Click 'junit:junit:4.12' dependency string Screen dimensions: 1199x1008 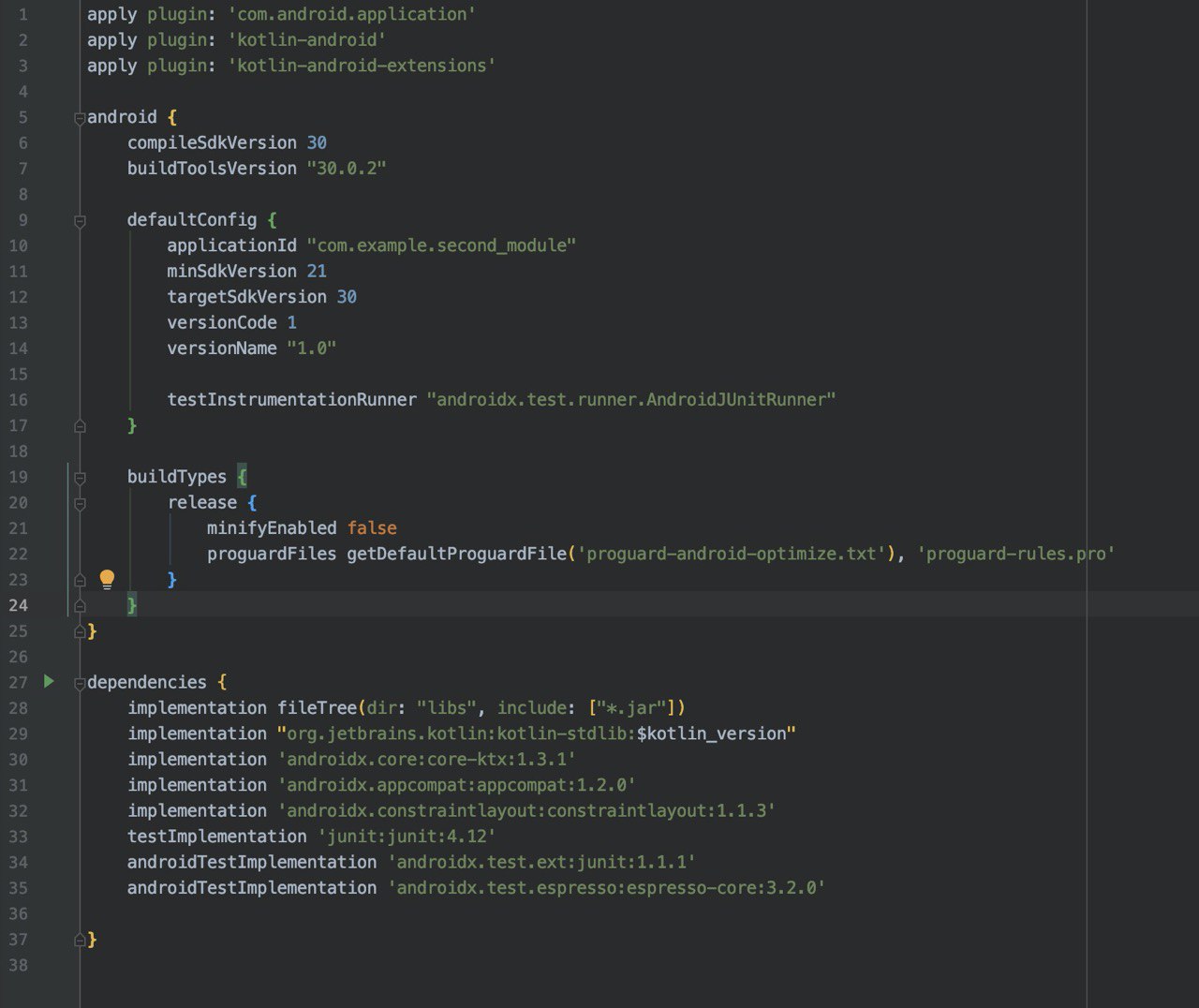pyautogui.click(x=407, y=837)
